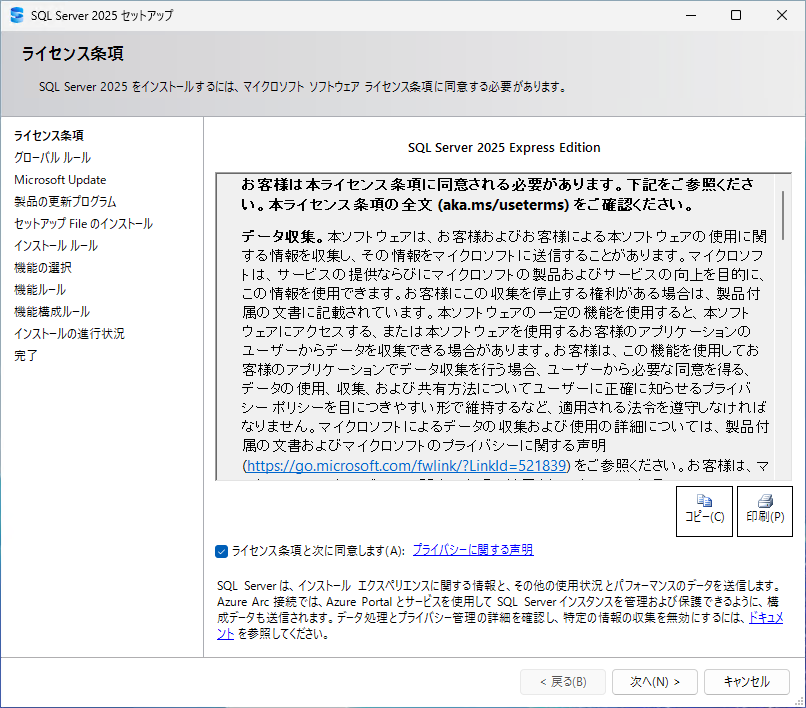Close the SQL Server 2025 setup window

[x=782, y=15]
